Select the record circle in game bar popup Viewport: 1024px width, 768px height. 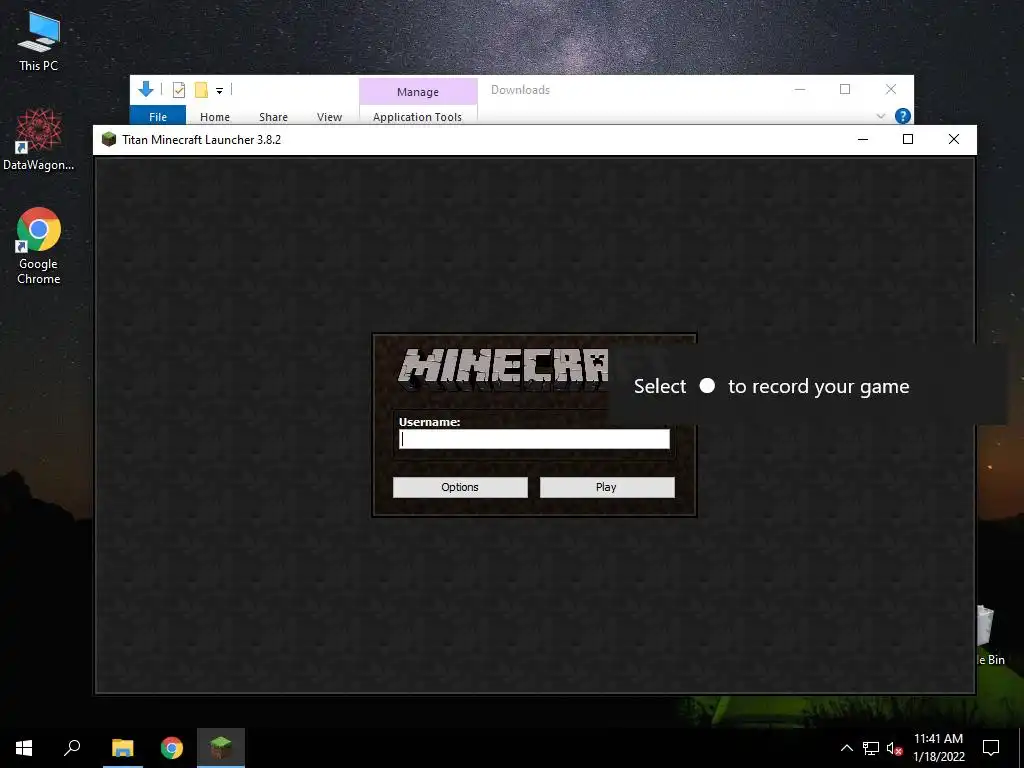[707, 386]
